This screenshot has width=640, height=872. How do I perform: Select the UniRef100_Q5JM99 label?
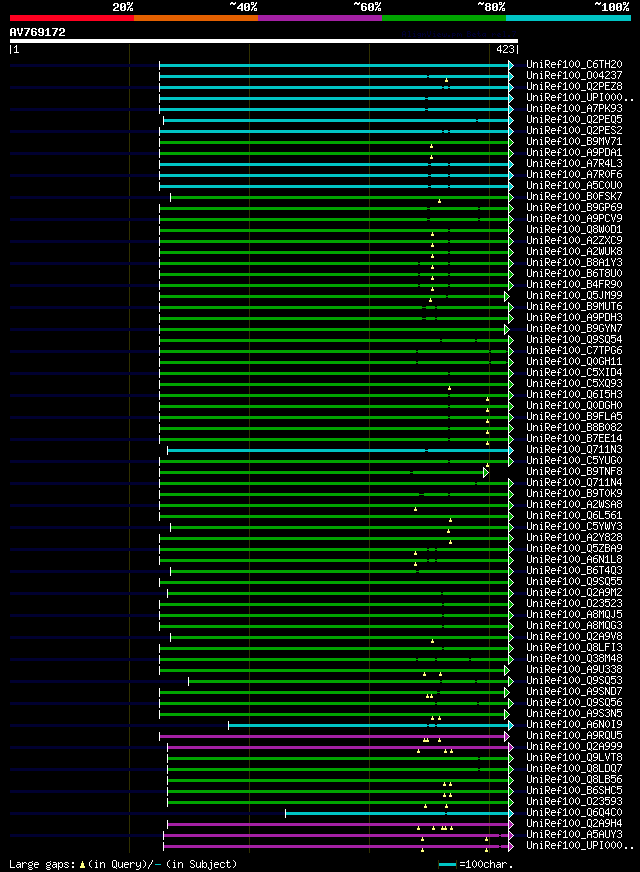(x=574, y=295)
